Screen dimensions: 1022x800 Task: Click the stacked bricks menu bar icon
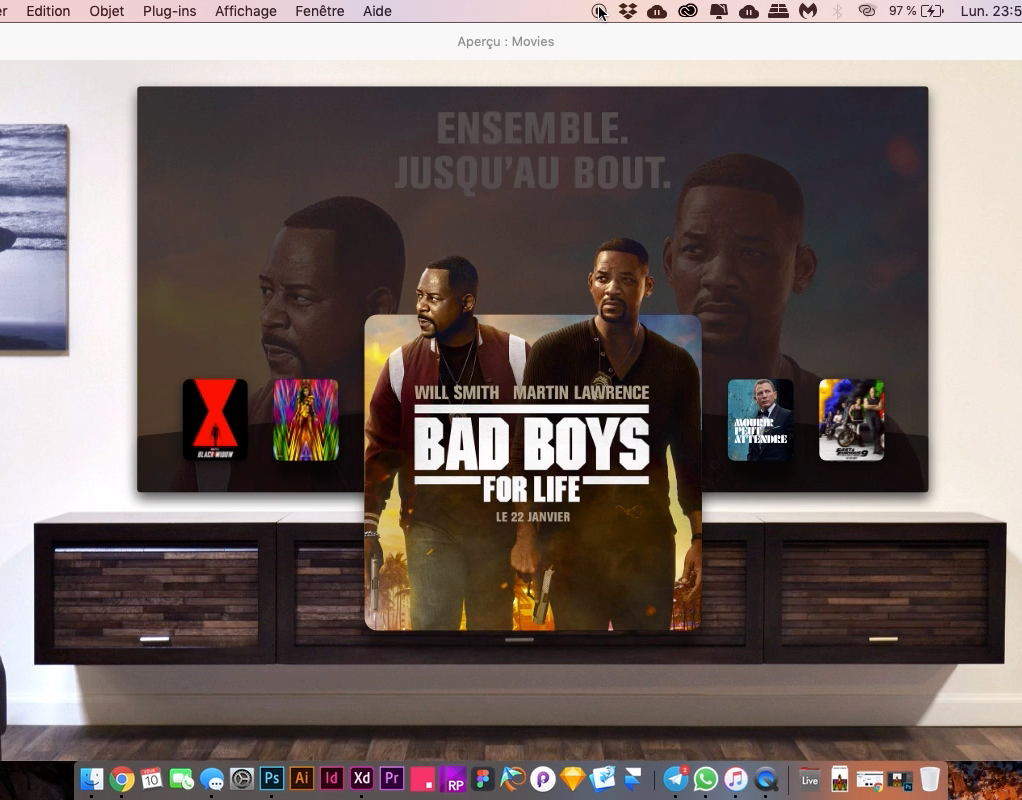(x=778, y=11)
